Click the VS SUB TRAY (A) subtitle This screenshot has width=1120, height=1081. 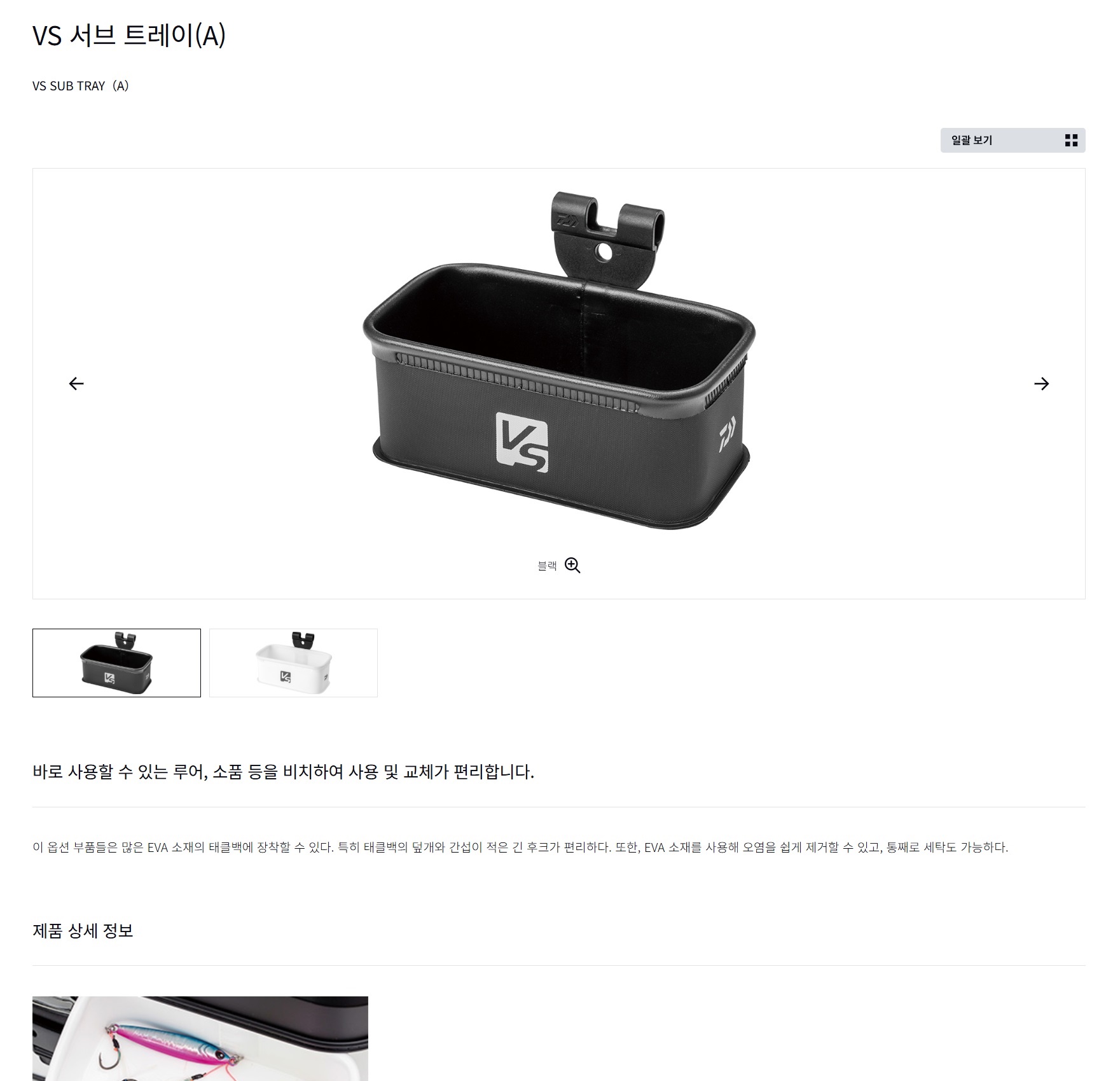(x=81, y=86)
